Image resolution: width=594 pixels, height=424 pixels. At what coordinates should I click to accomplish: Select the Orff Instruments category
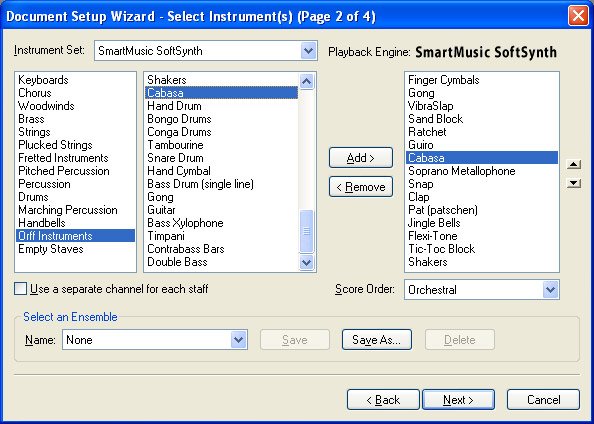[x=75, y=236]
